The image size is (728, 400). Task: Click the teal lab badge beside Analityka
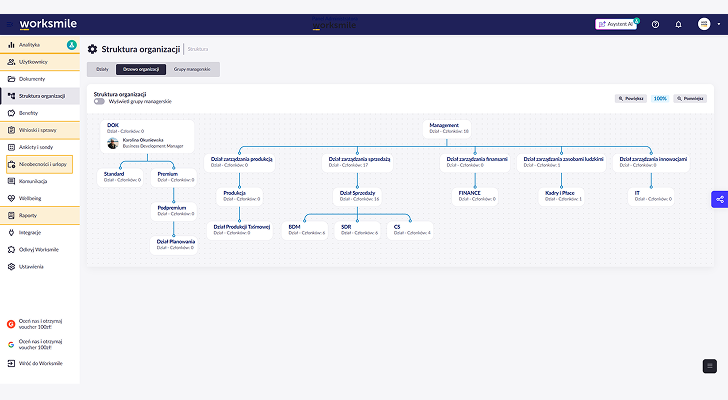click(72, 45)
